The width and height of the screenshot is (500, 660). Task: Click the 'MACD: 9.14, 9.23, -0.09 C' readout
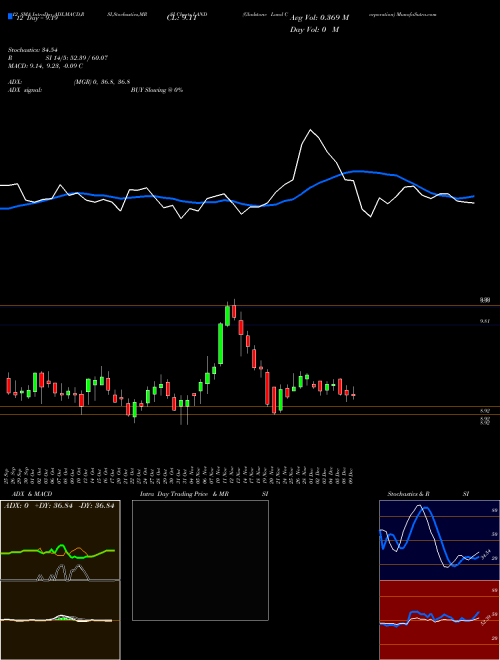coord(45,66)
